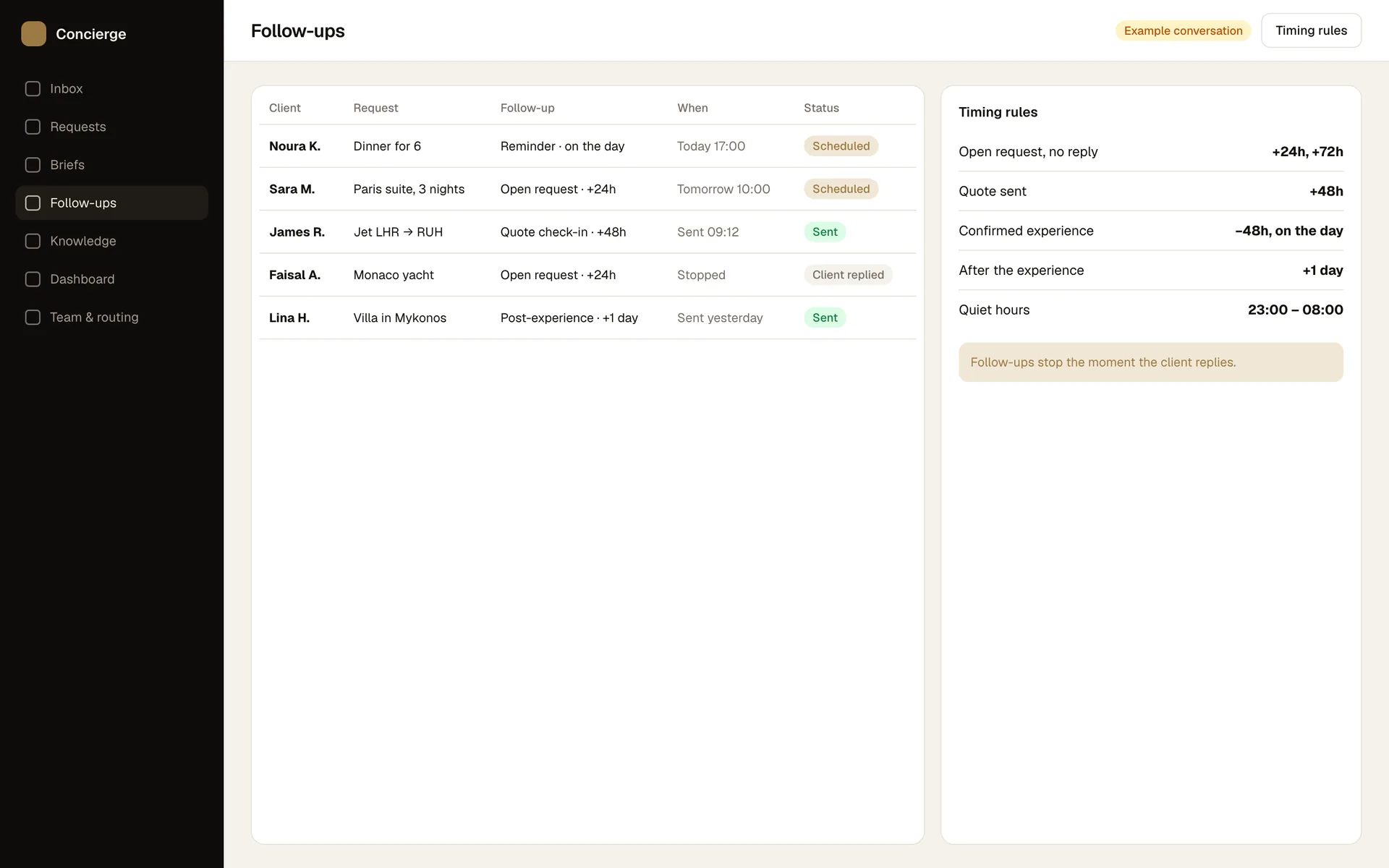
Task: Select client name Noura K.
Action: pyautogui.click(x=294, y=146)
